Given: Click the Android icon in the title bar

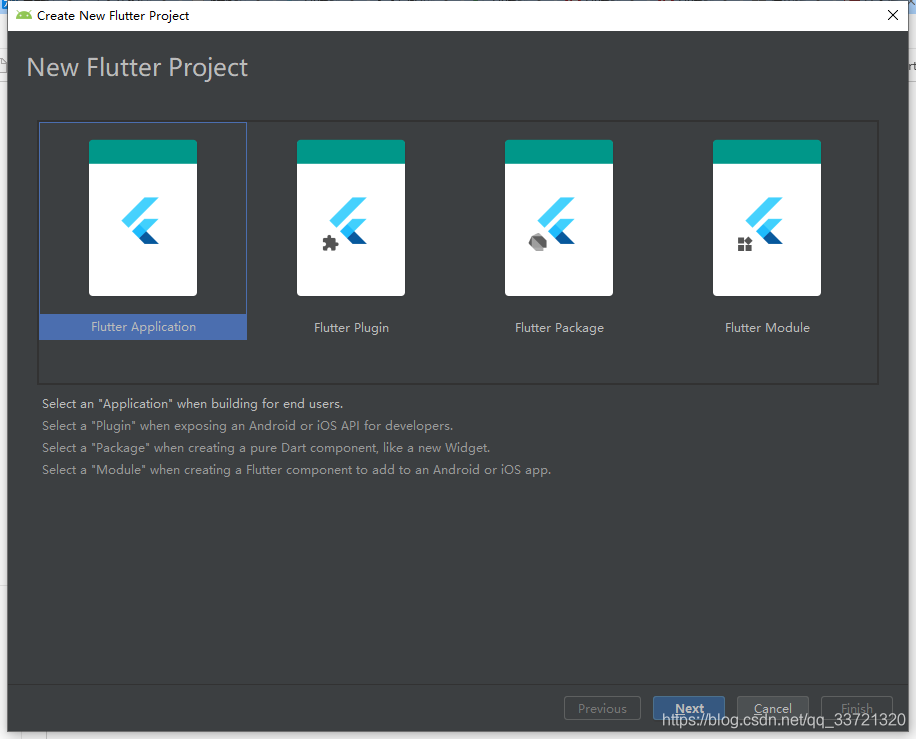Looking at the screenshot, I should click(24, 15).
